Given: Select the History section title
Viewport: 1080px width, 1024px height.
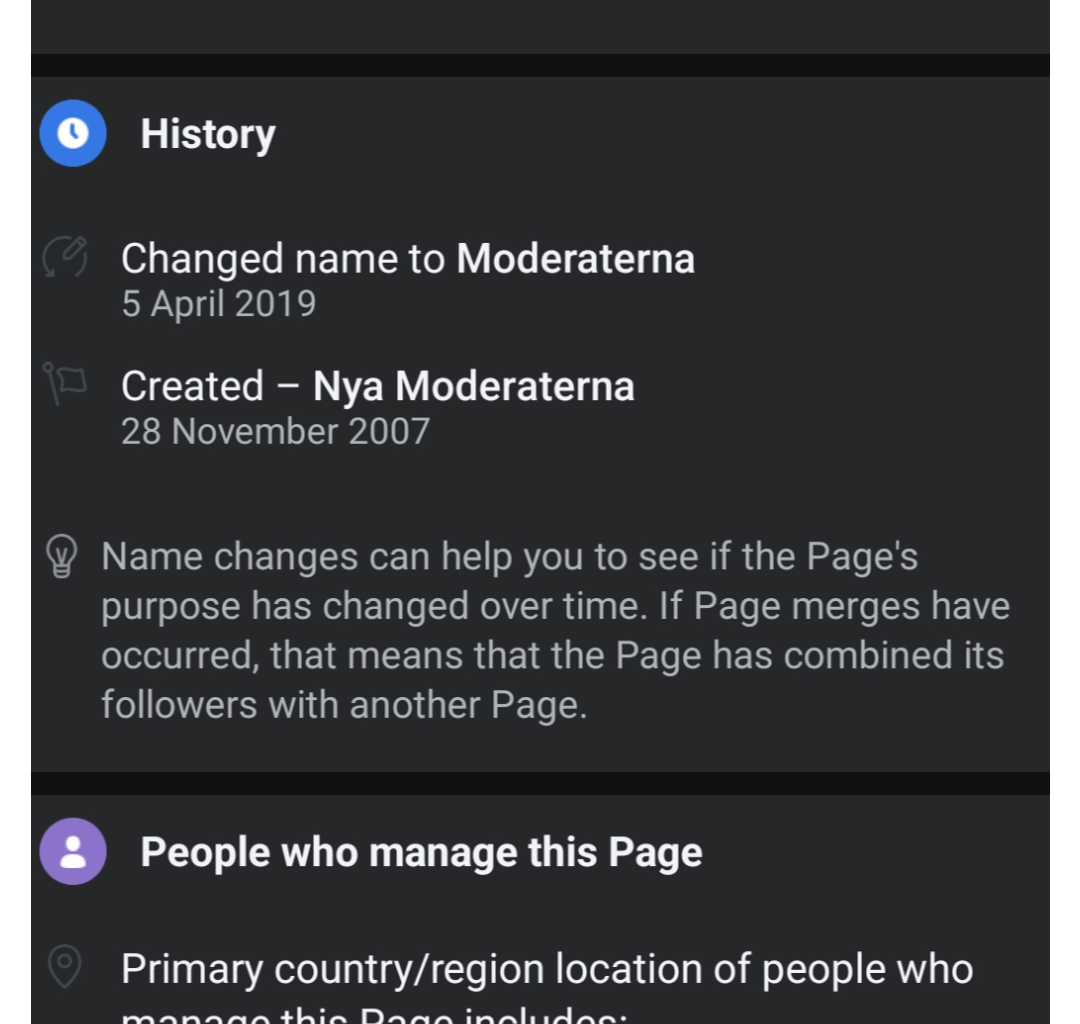Looking at the screenshot, I should coord(208,133).
